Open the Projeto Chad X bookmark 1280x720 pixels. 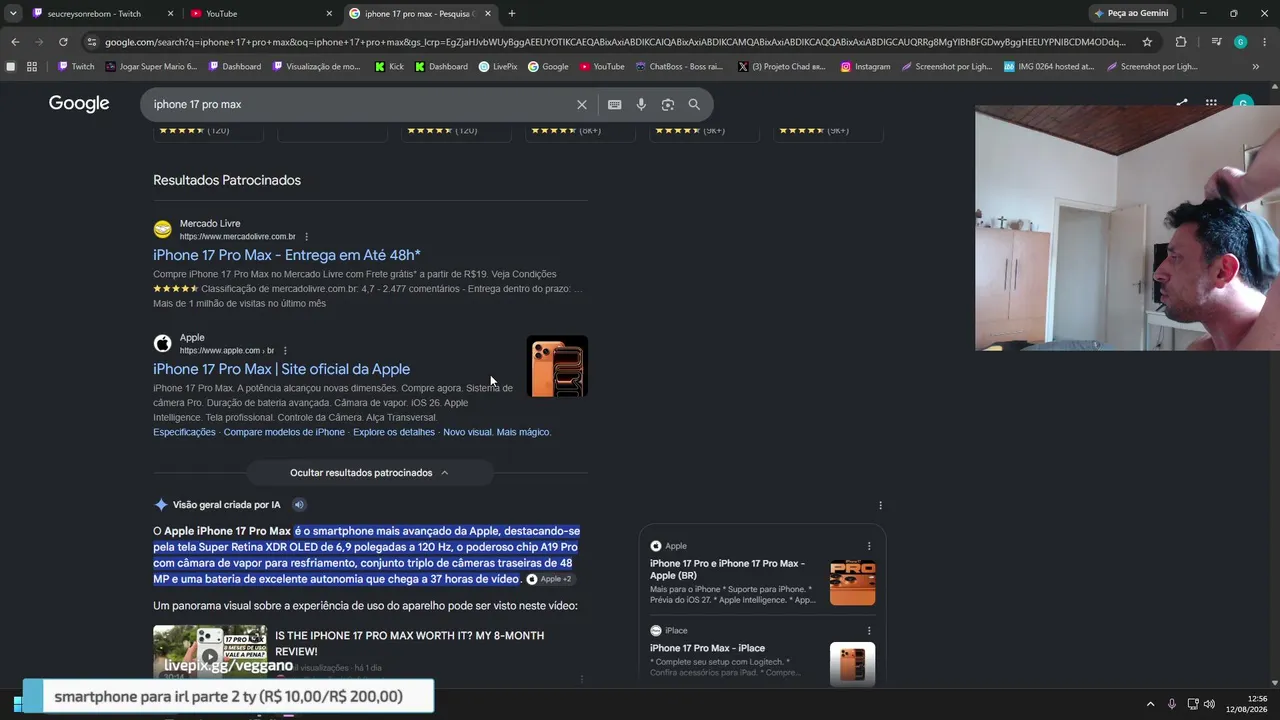pos(781,67)
